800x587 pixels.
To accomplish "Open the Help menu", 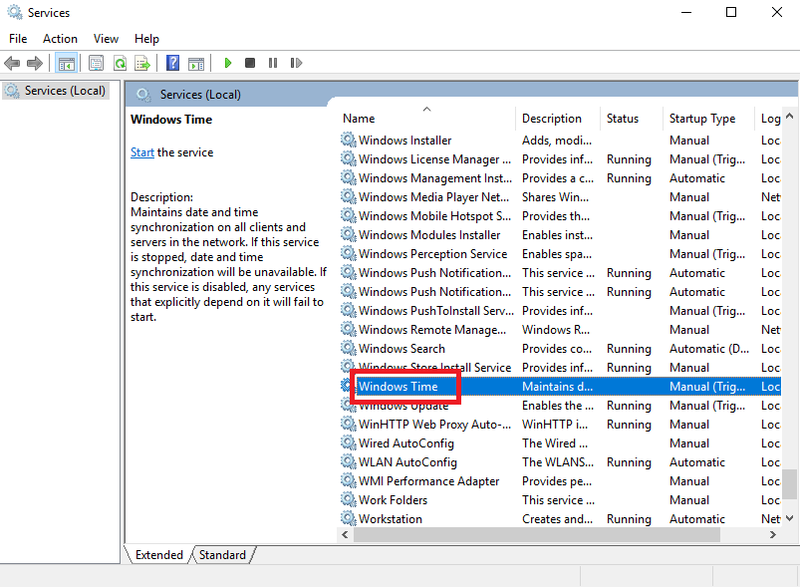I will click(146, 39).
